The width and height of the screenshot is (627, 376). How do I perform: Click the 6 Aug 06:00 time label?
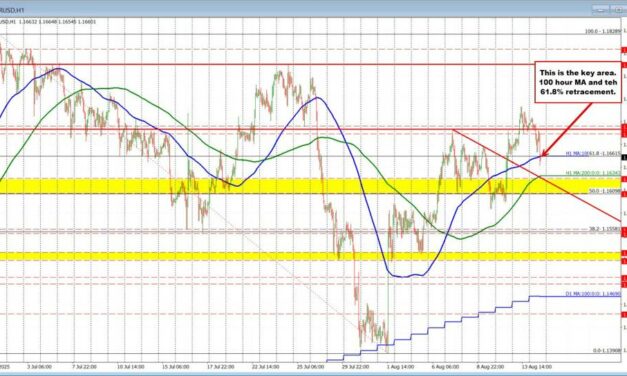tap(445, 366)
